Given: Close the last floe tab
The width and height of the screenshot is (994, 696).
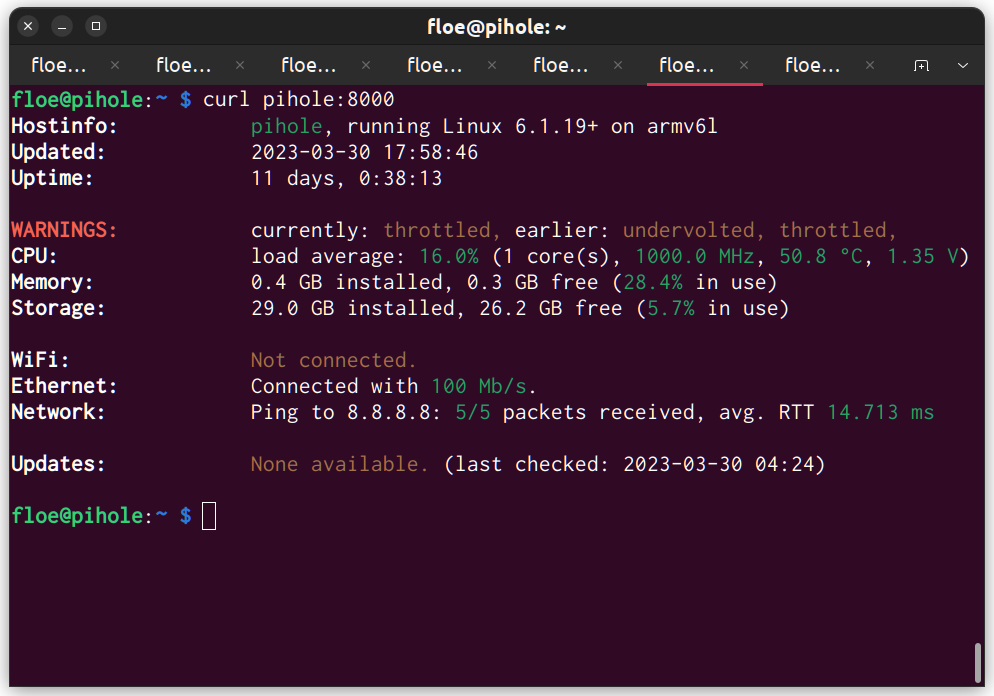Looking at the screenshot, I should point(869,65).
